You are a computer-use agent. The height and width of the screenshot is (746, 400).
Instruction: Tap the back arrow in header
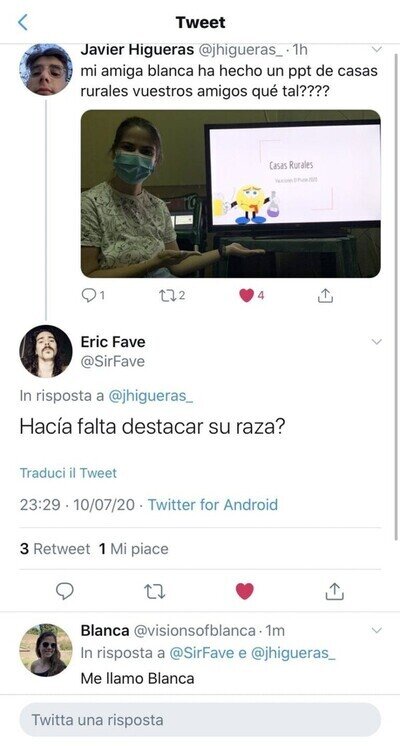pos(22,22)
